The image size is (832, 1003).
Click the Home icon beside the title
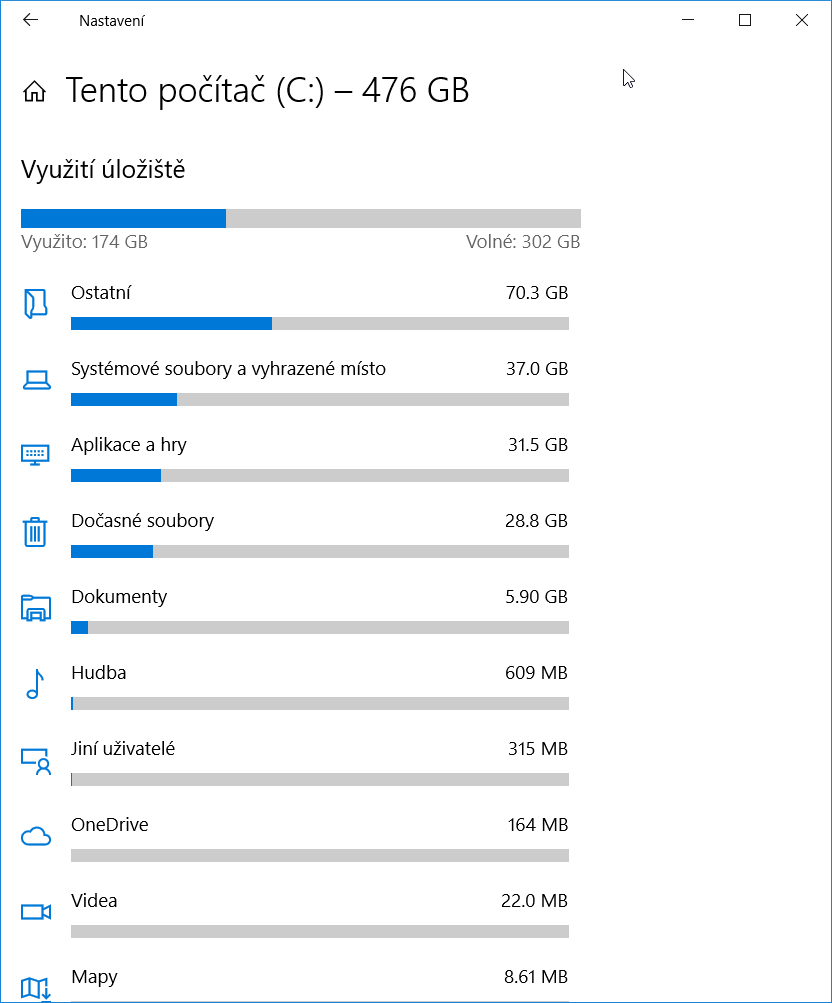35,91
